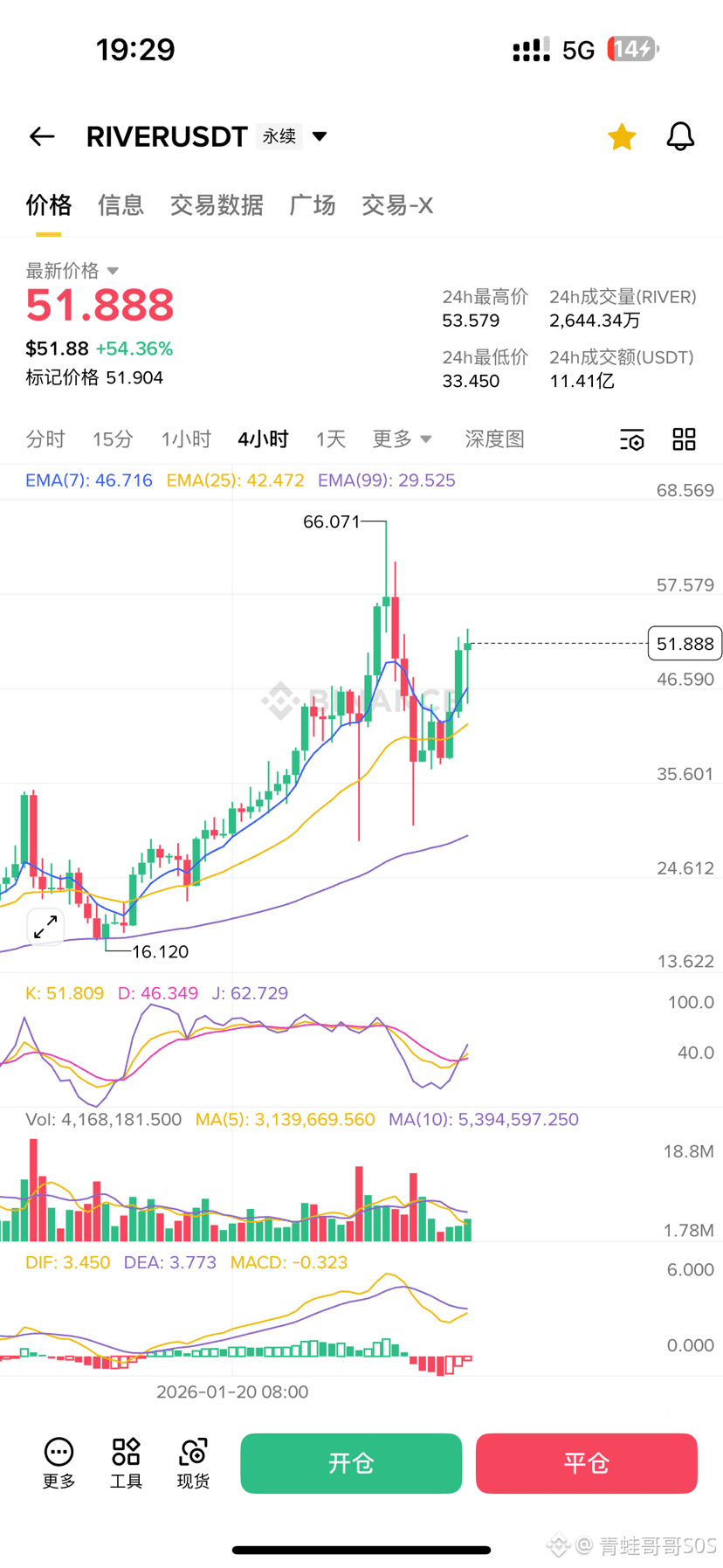The image size is (723, 1568).
Task: Tap the EMA(99) indicator label
Action: tap(387, 480)
